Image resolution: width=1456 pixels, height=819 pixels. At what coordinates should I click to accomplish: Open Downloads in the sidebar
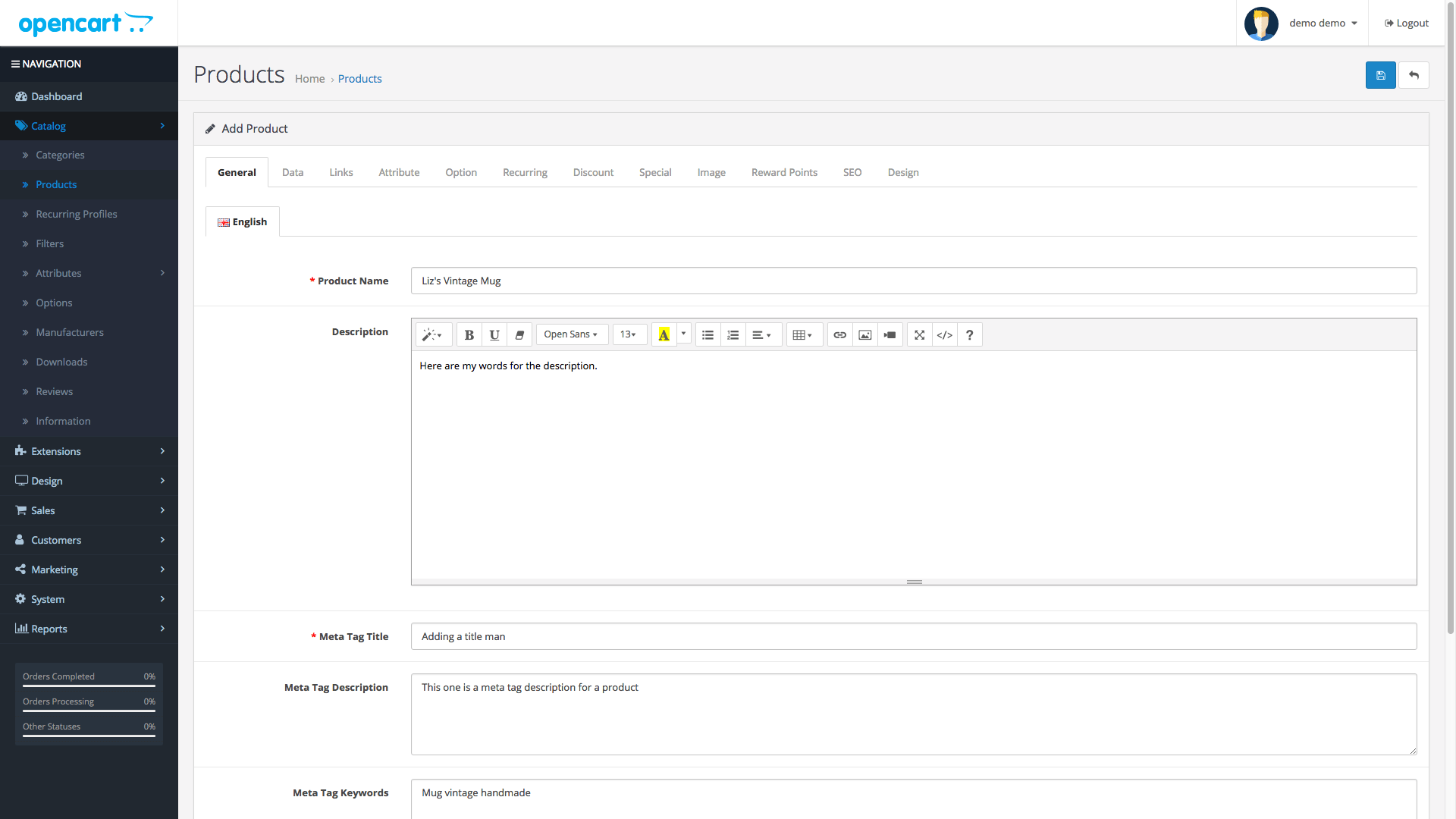click(x=89, y=362)
